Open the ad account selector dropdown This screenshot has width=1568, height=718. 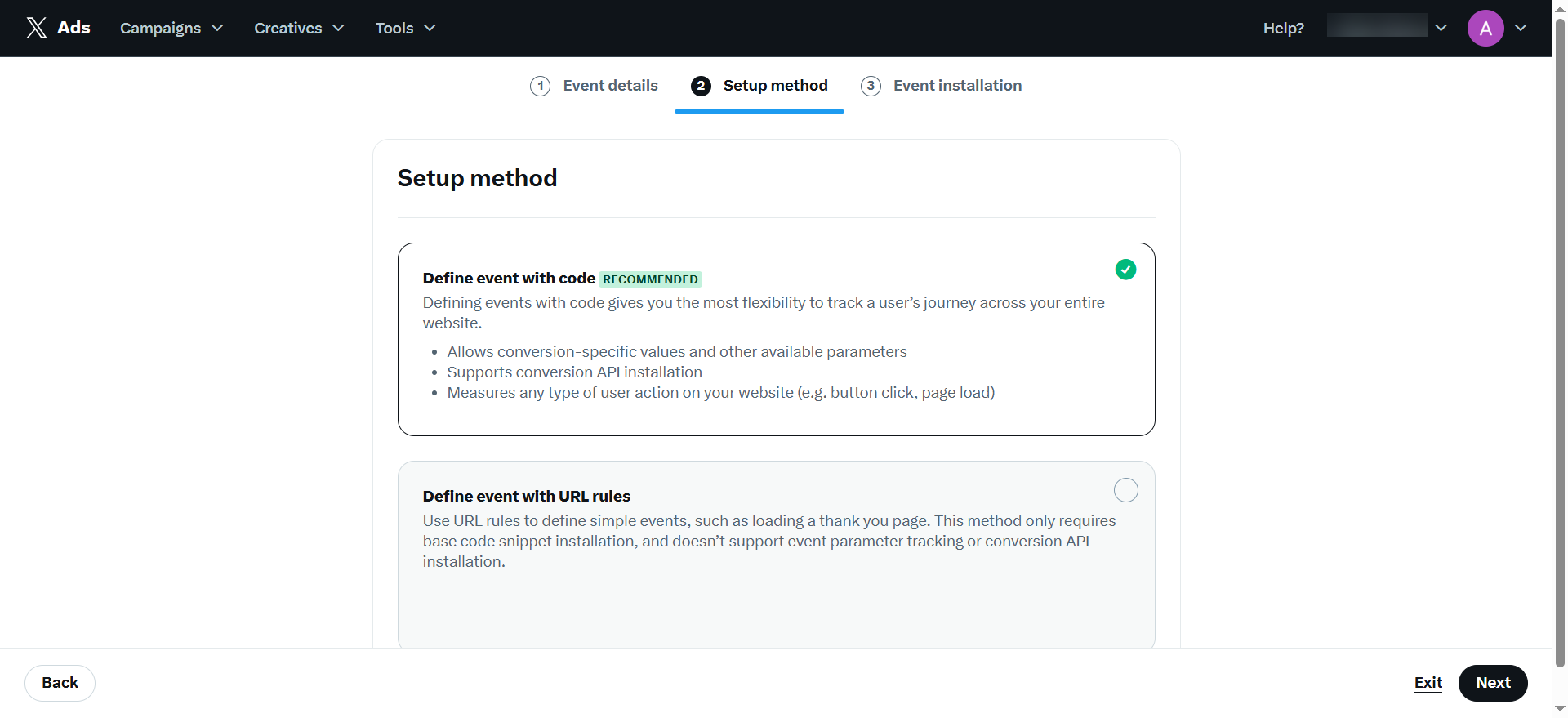click(x=1387, y=27)
